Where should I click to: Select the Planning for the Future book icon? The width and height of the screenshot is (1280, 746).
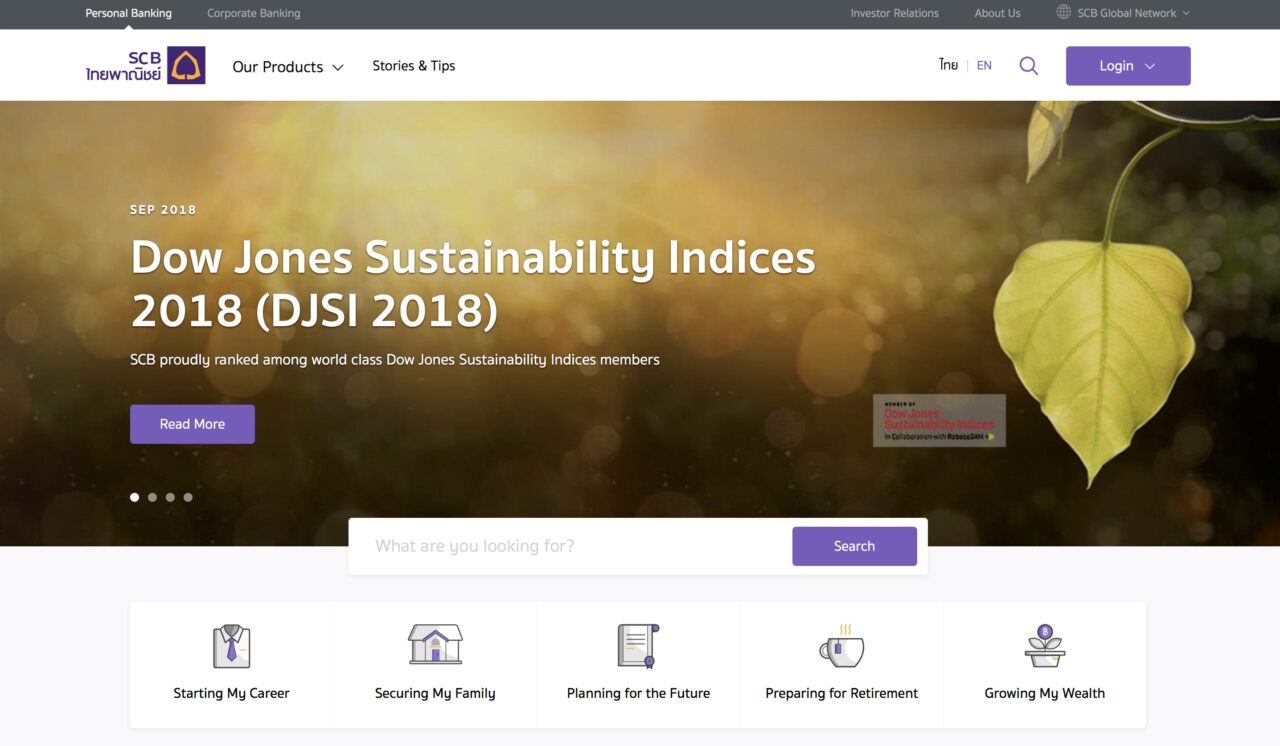click(x=638, y=646)
